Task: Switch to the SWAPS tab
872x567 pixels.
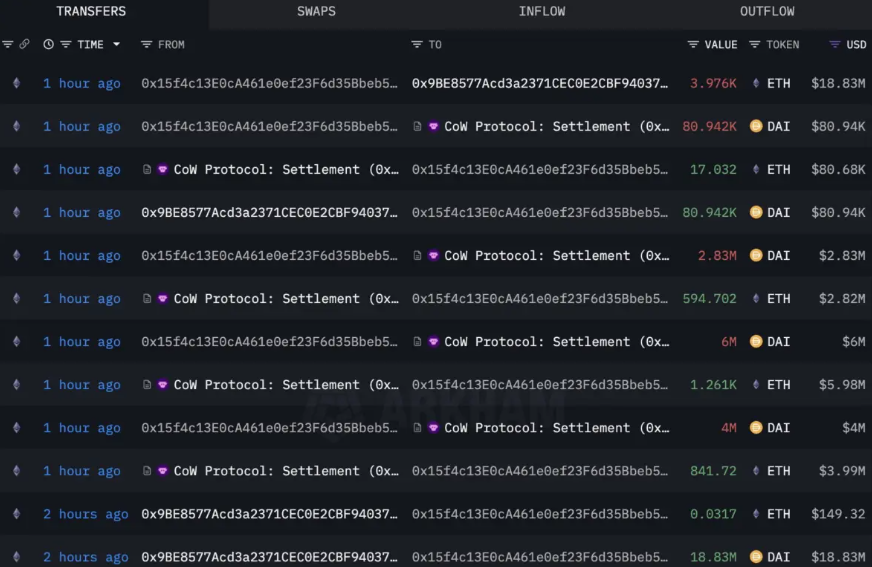Action: tap(316, 12)
